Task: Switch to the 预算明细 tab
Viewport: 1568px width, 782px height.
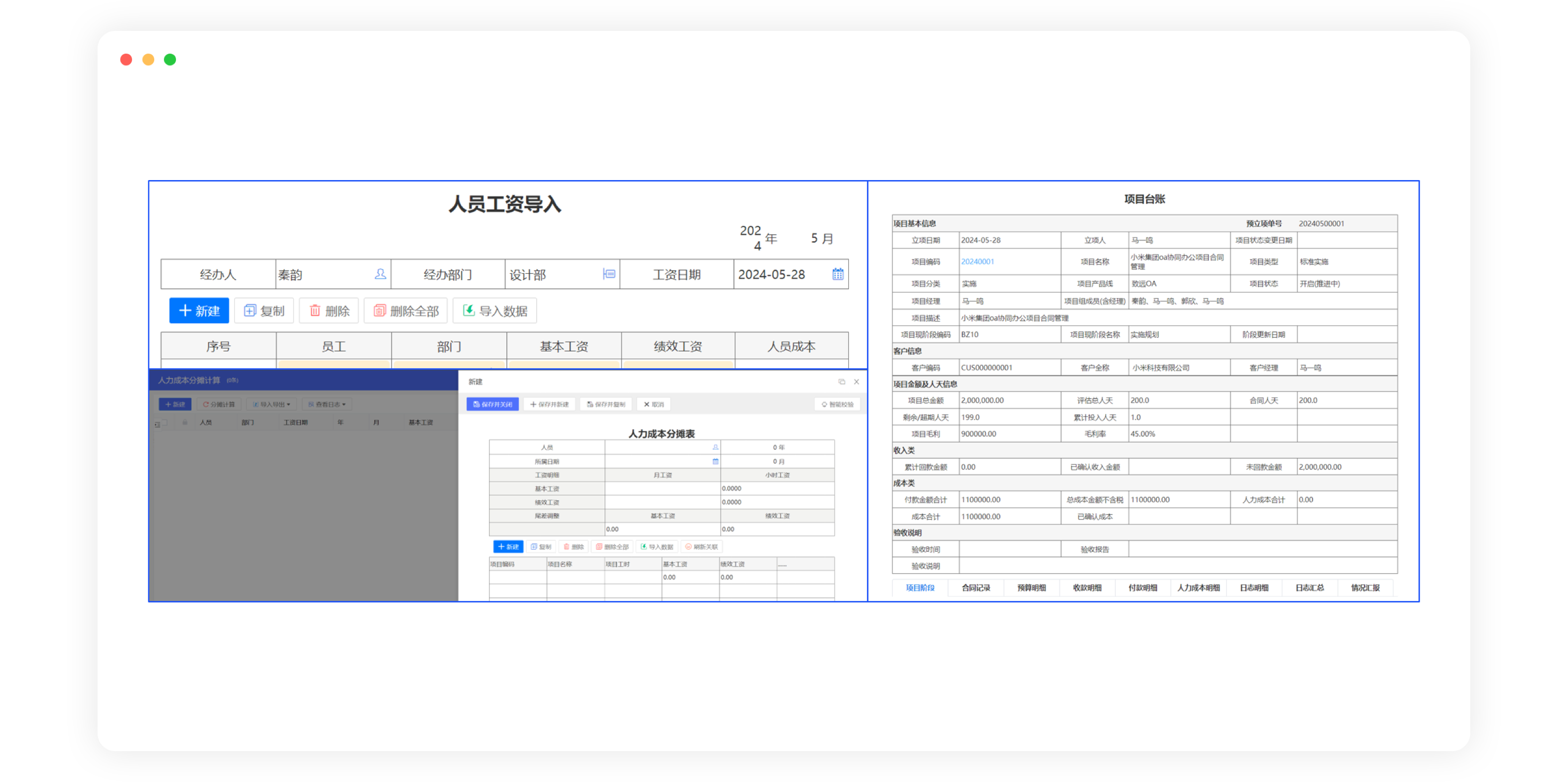Action: [x=1031, y=588]
